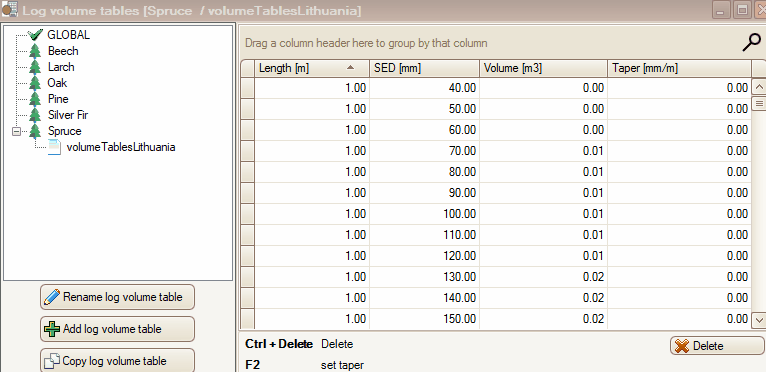Click the scrollbar up arrow
766x372 pixels.
point(759,88)
